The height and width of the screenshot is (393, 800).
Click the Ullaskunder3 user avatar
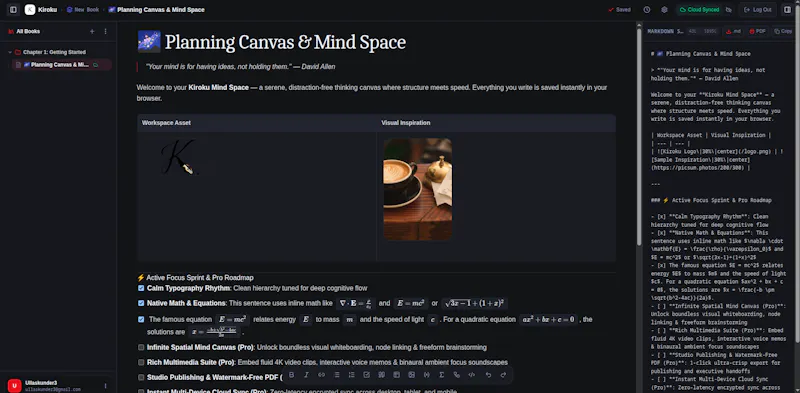pyautogui.click(x=14, y=386)
